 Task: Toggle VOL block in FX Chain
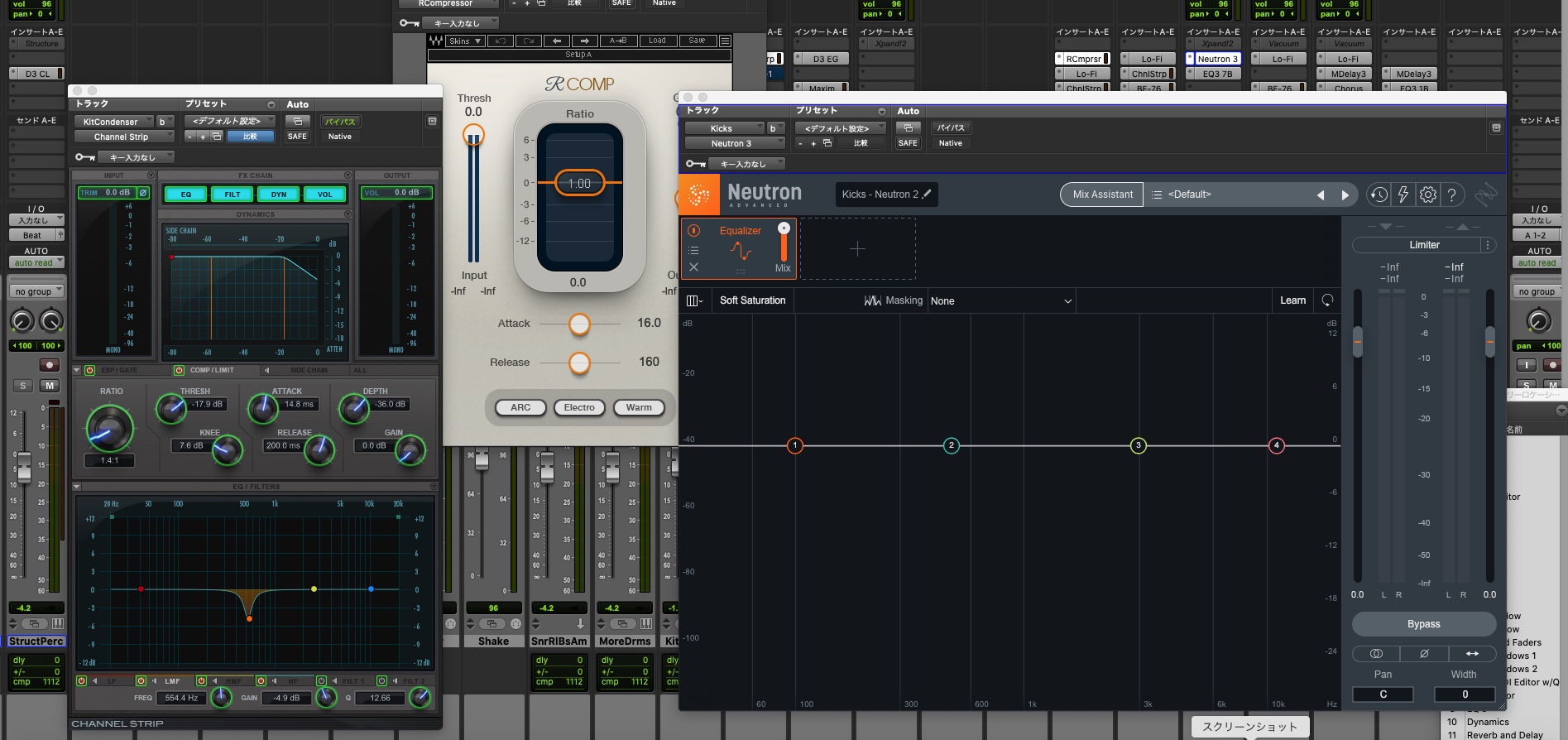point(325,195)
